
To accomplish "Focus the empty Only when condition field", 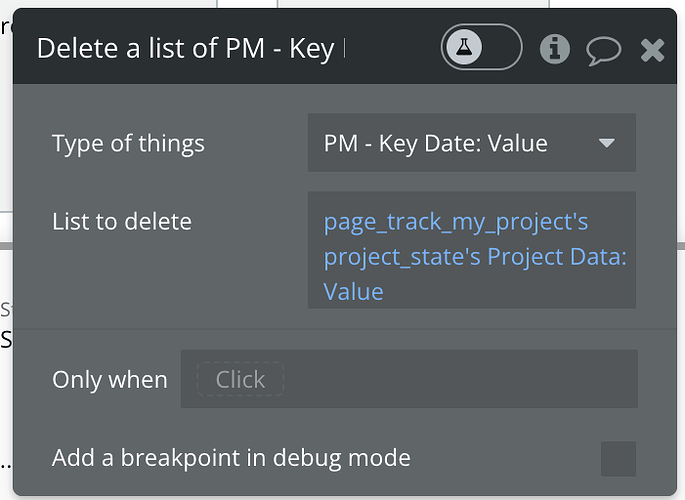I will click(x=460, y=379).
